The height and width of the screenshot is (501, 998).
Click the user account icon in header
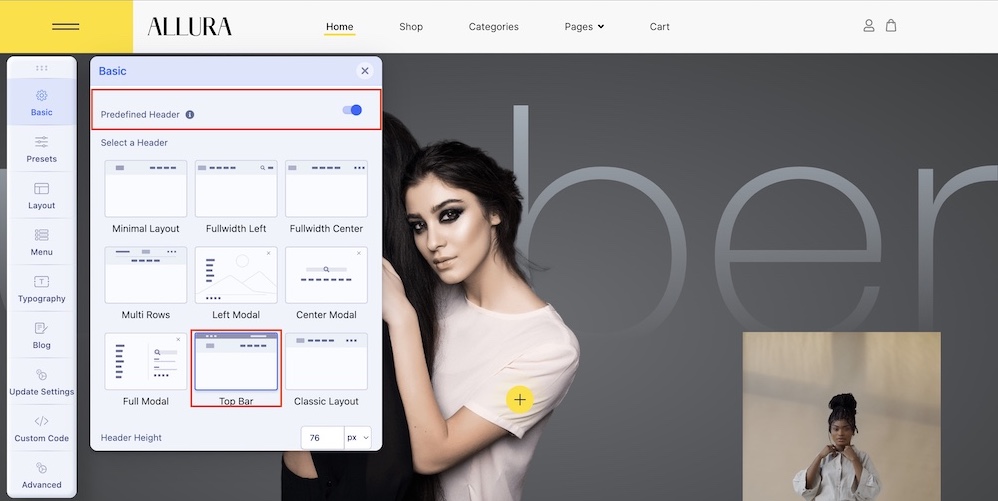click(868, 25)
